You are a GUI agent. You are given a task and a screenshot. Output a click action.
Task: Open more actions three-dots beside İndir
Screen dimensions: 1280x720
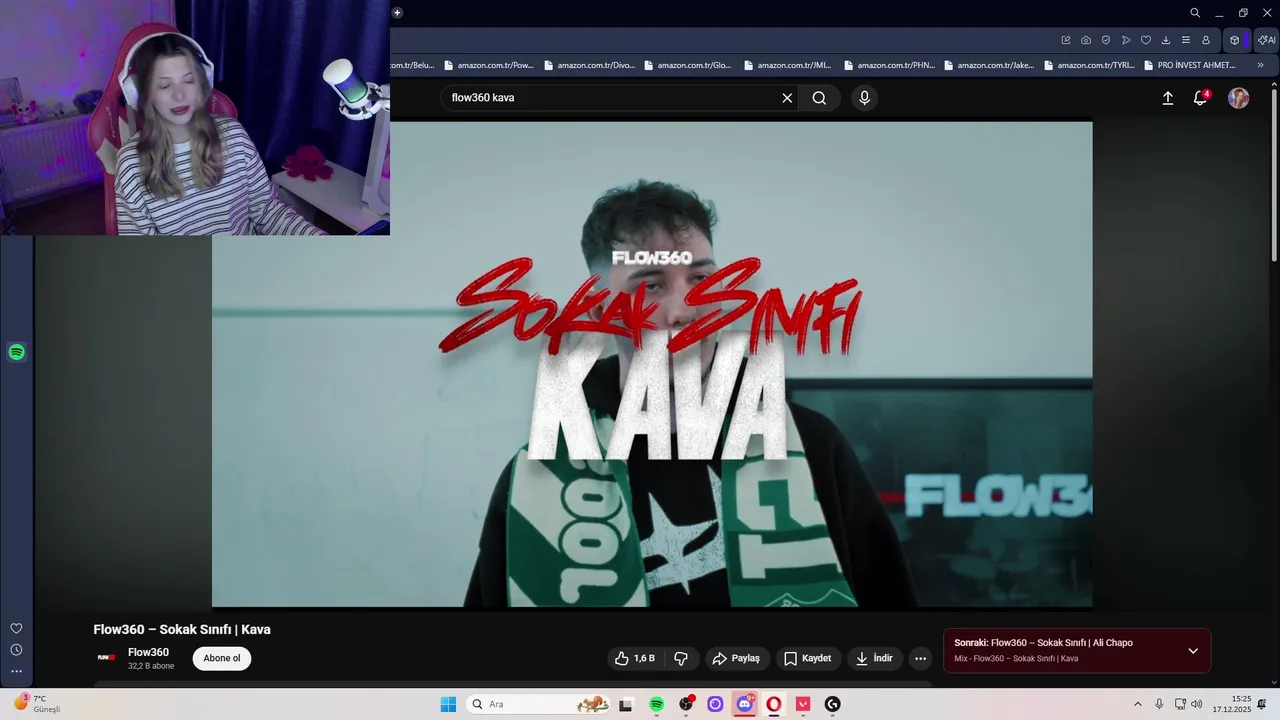pos(921,658)
